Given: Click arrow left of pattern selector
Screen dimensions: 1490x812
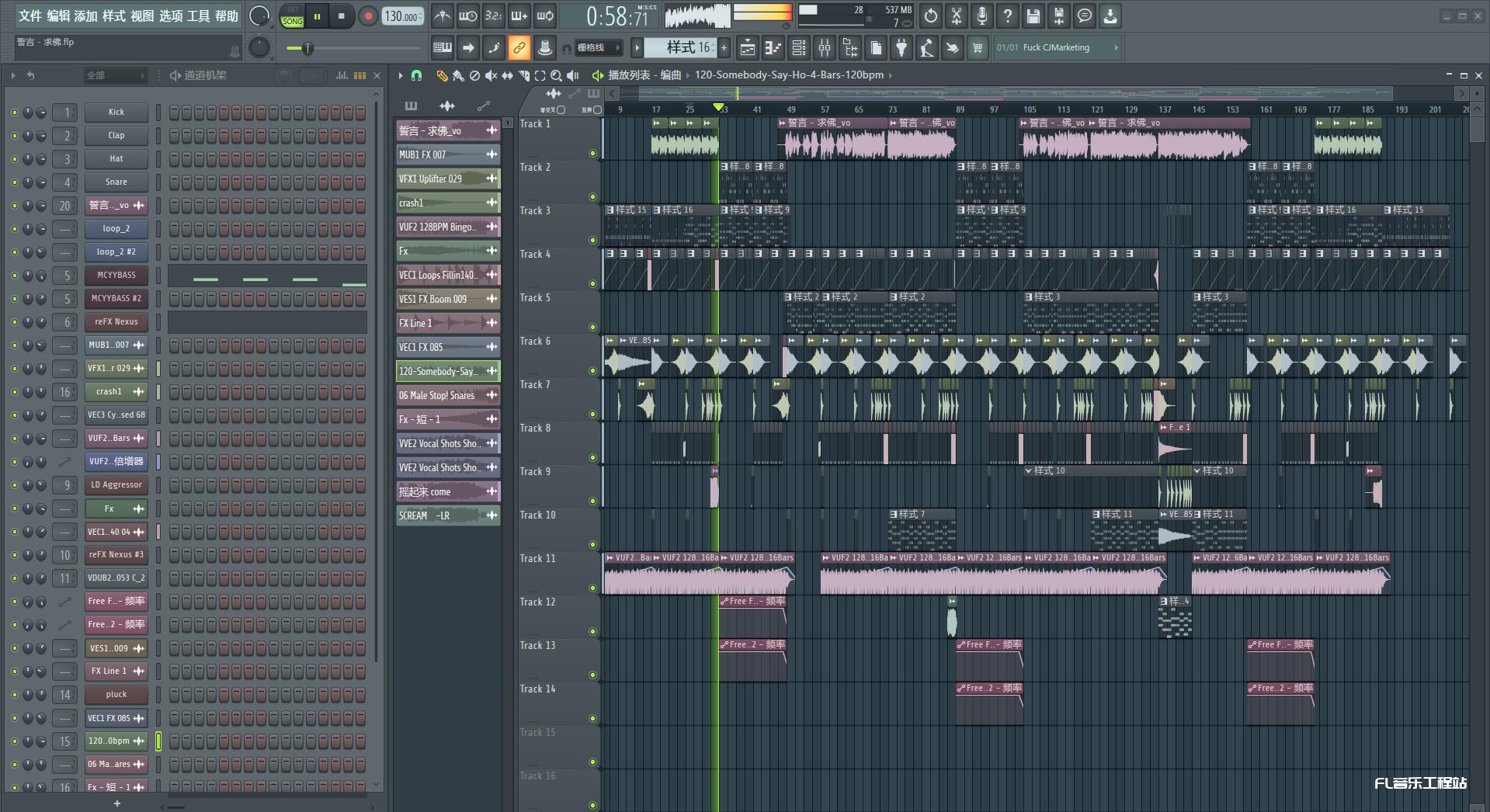Looking at the screenshot, I should [x=637, y=48].
